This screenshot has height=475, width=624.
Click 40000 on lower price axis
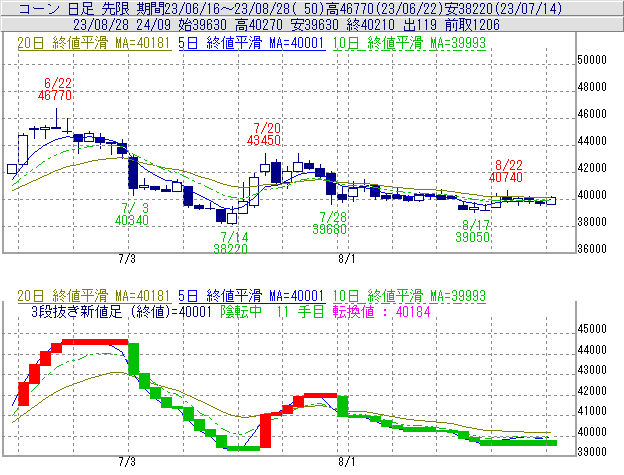point(592,432)
